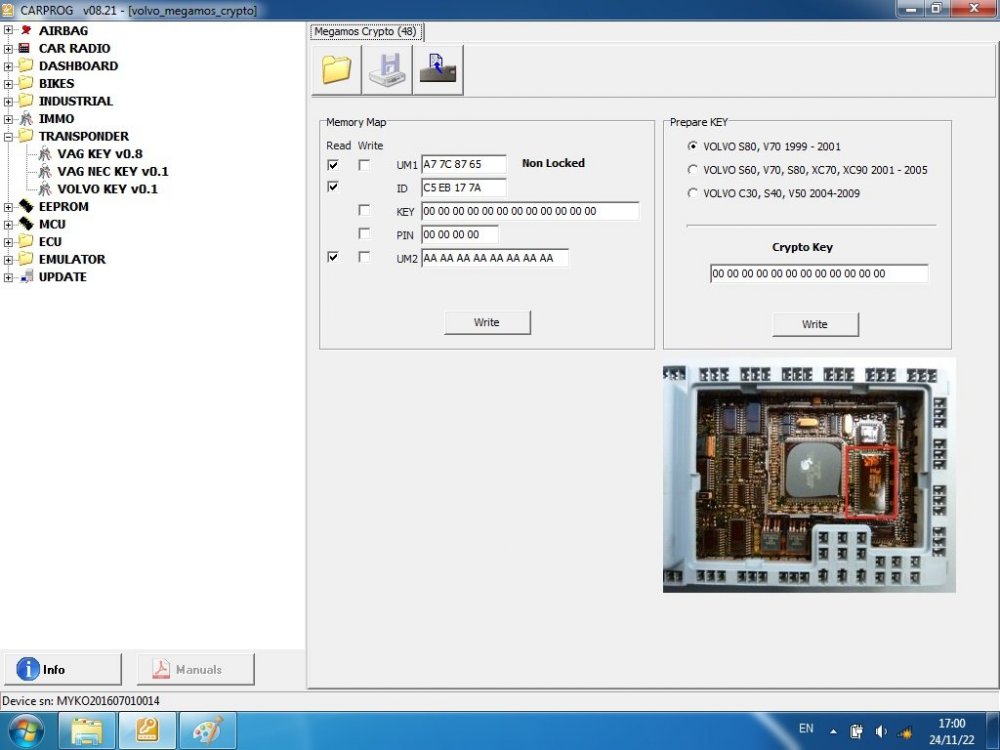Toggle the UM1 Write checkbox
The image size is (1000, 750).
point(364,165)
